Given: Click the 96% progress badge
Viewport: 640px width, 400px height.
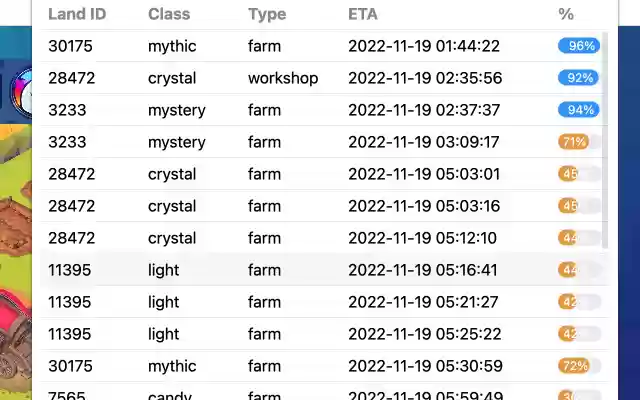Looking at the screenshot, I should pyautogui.click(x=579, y=46).
